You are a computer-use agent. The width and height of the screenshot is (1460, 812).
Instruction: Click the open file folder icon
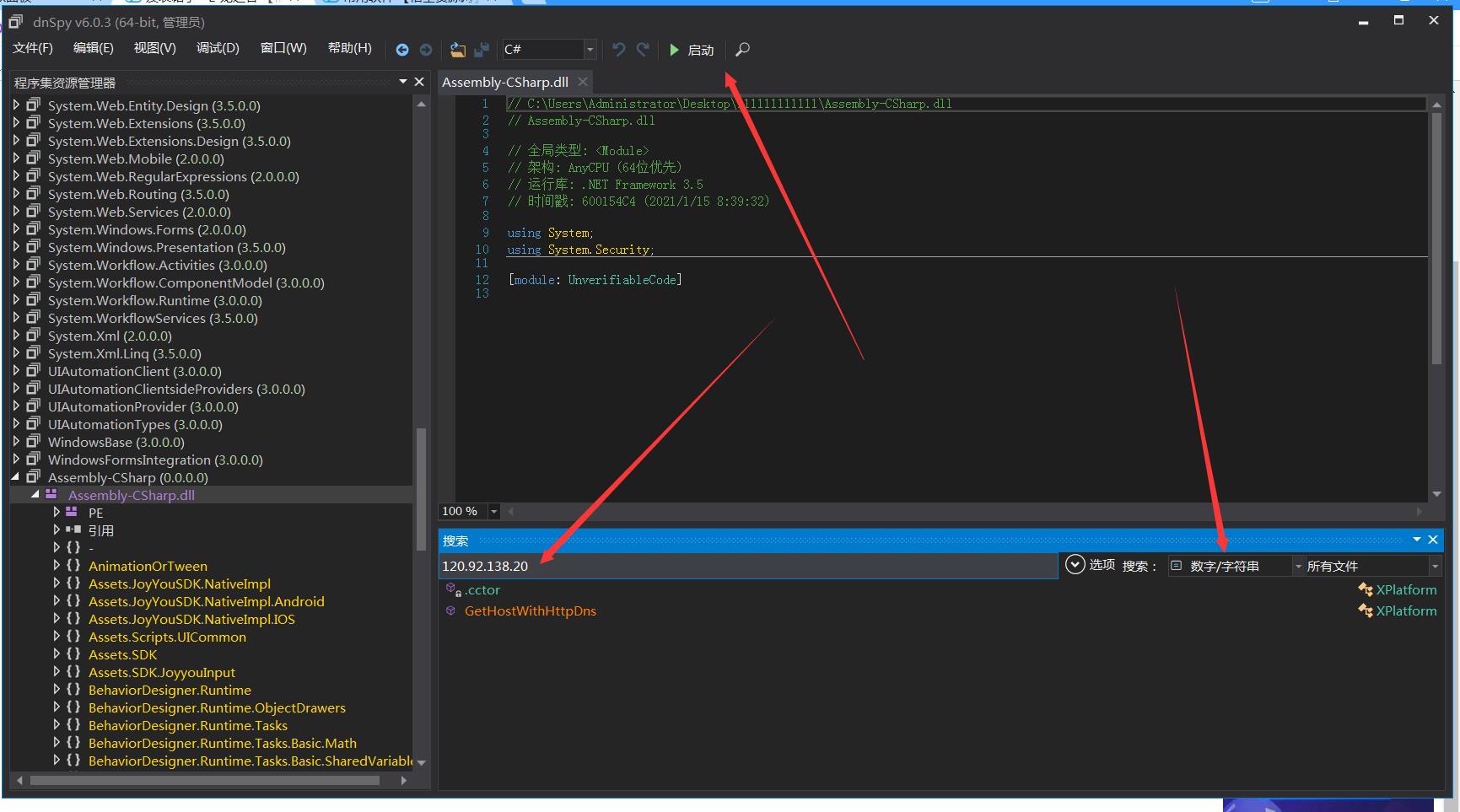coord(457,50)
